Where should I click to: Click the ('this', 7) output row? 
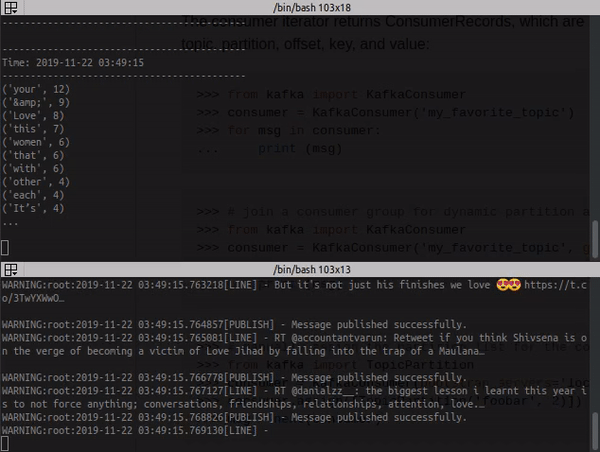click(x=33, y=129)
